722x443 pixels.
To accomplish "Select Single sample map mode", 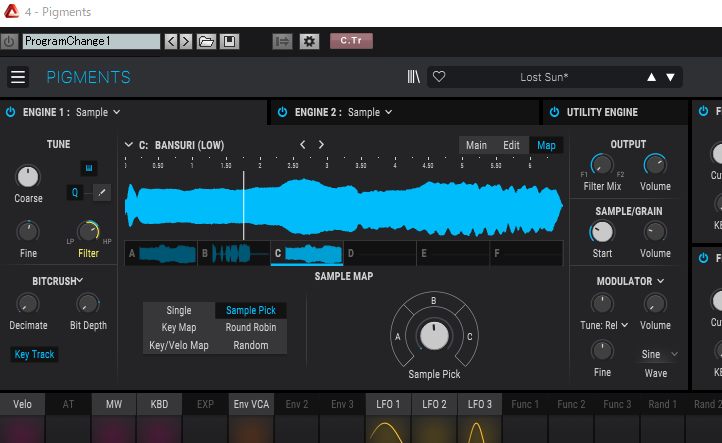I will coord(179,310).
